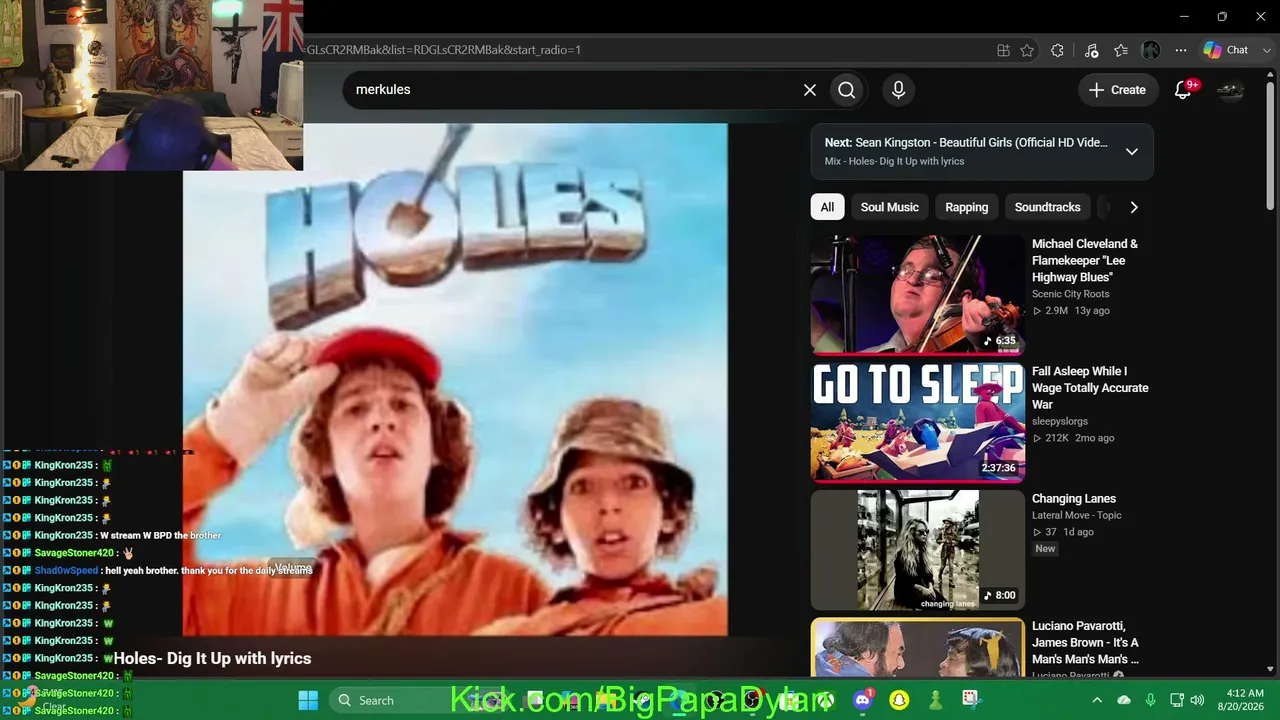
Task: Open the Pavarotti James Brown video thumbnail
Action: 918,647
